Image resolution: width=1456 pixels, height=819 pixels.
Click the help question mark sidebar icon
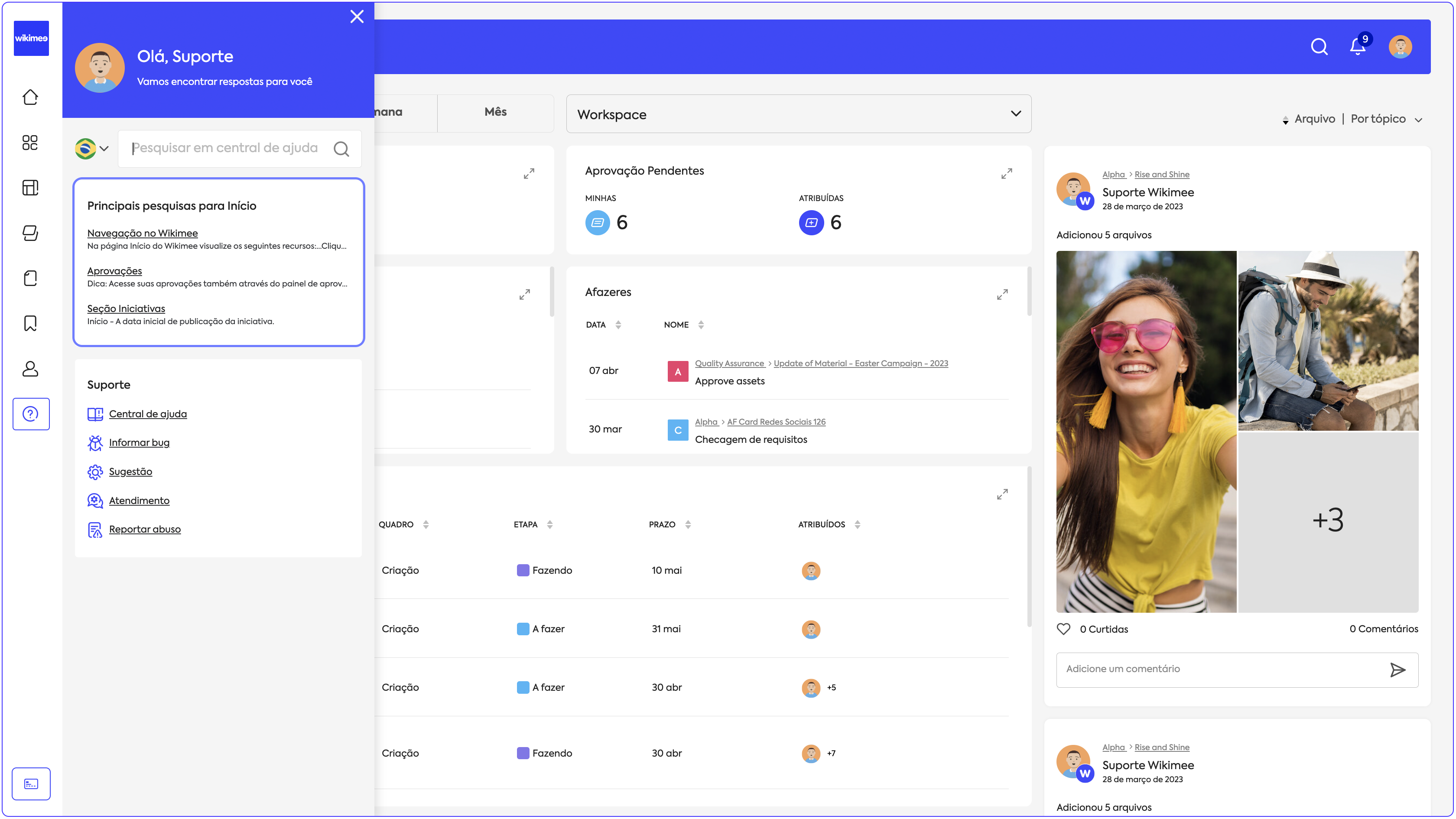(x=30, y=414)
